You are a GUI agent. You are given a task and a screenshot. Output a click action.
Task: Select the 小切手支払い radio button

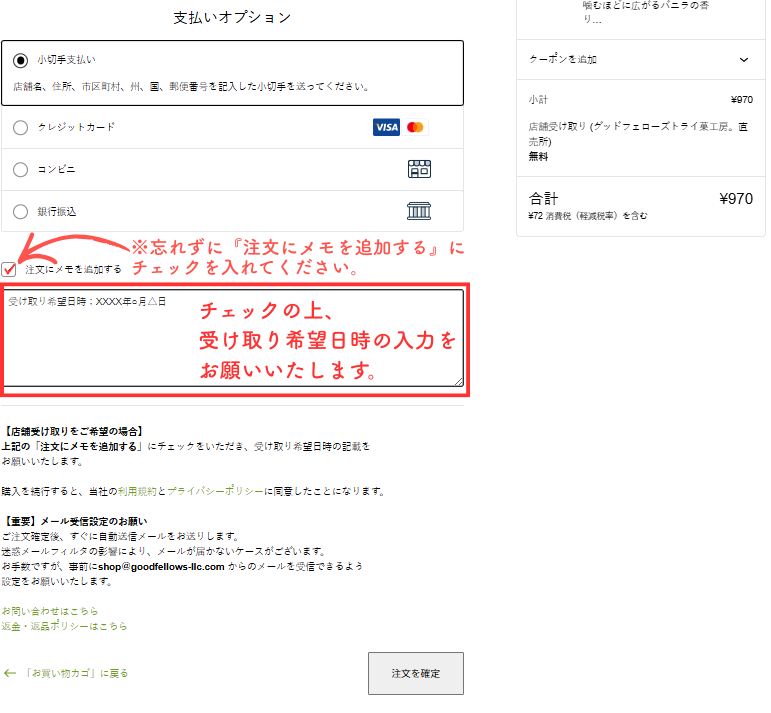coord(20,60)
